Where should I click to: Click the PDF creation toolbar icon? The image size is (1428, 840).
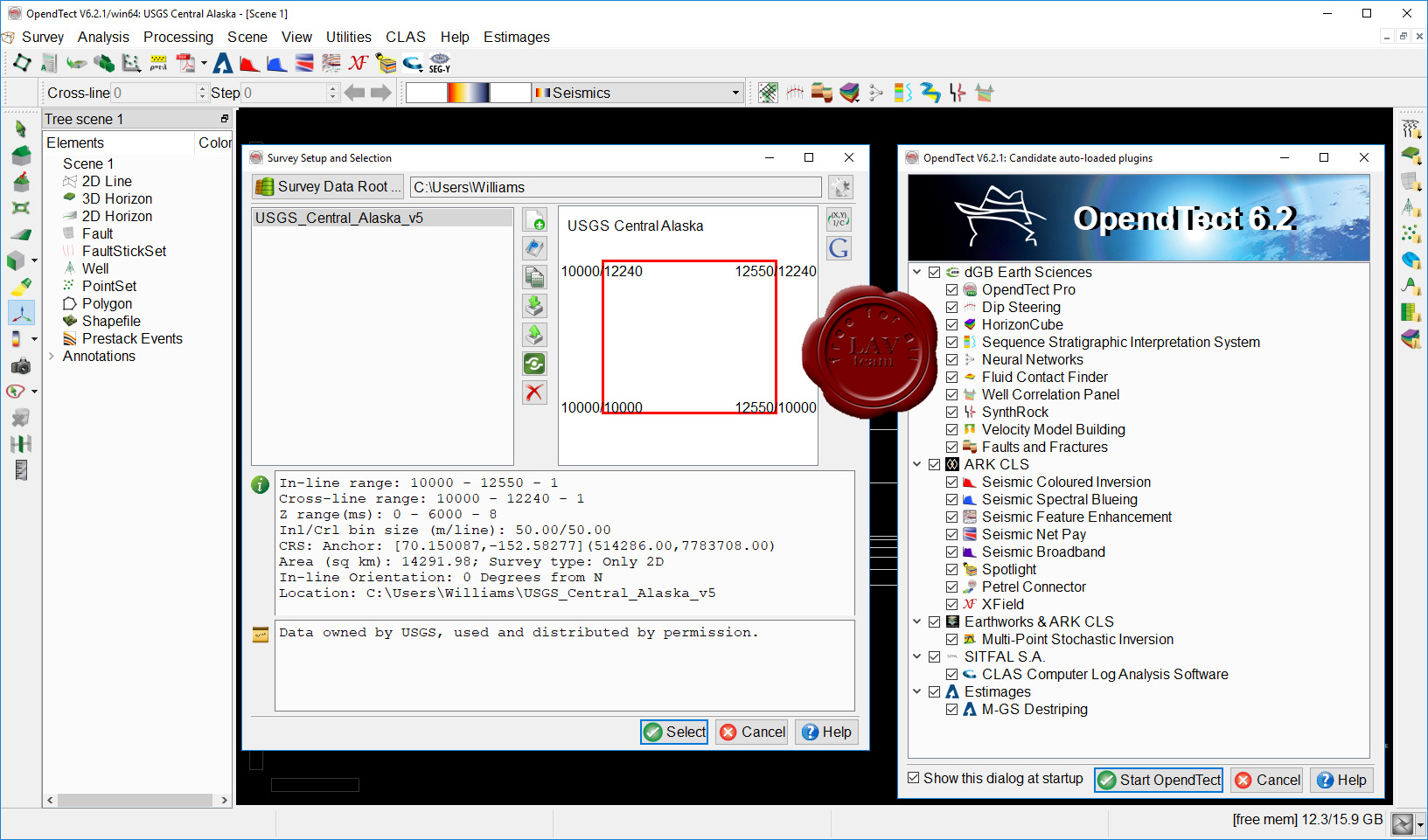[x=185, y=63]
